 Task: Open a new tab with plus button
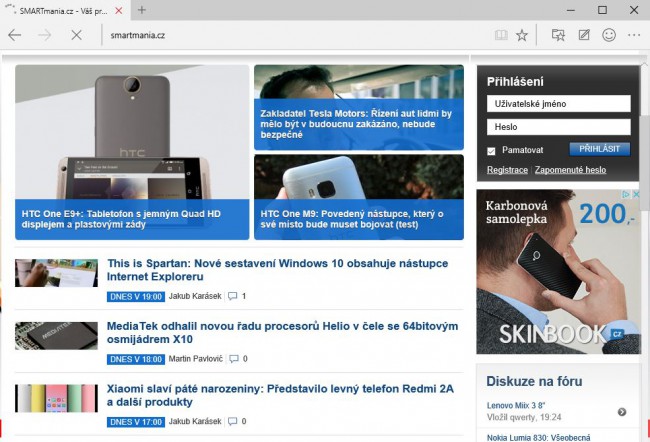[x=142, y=10]
